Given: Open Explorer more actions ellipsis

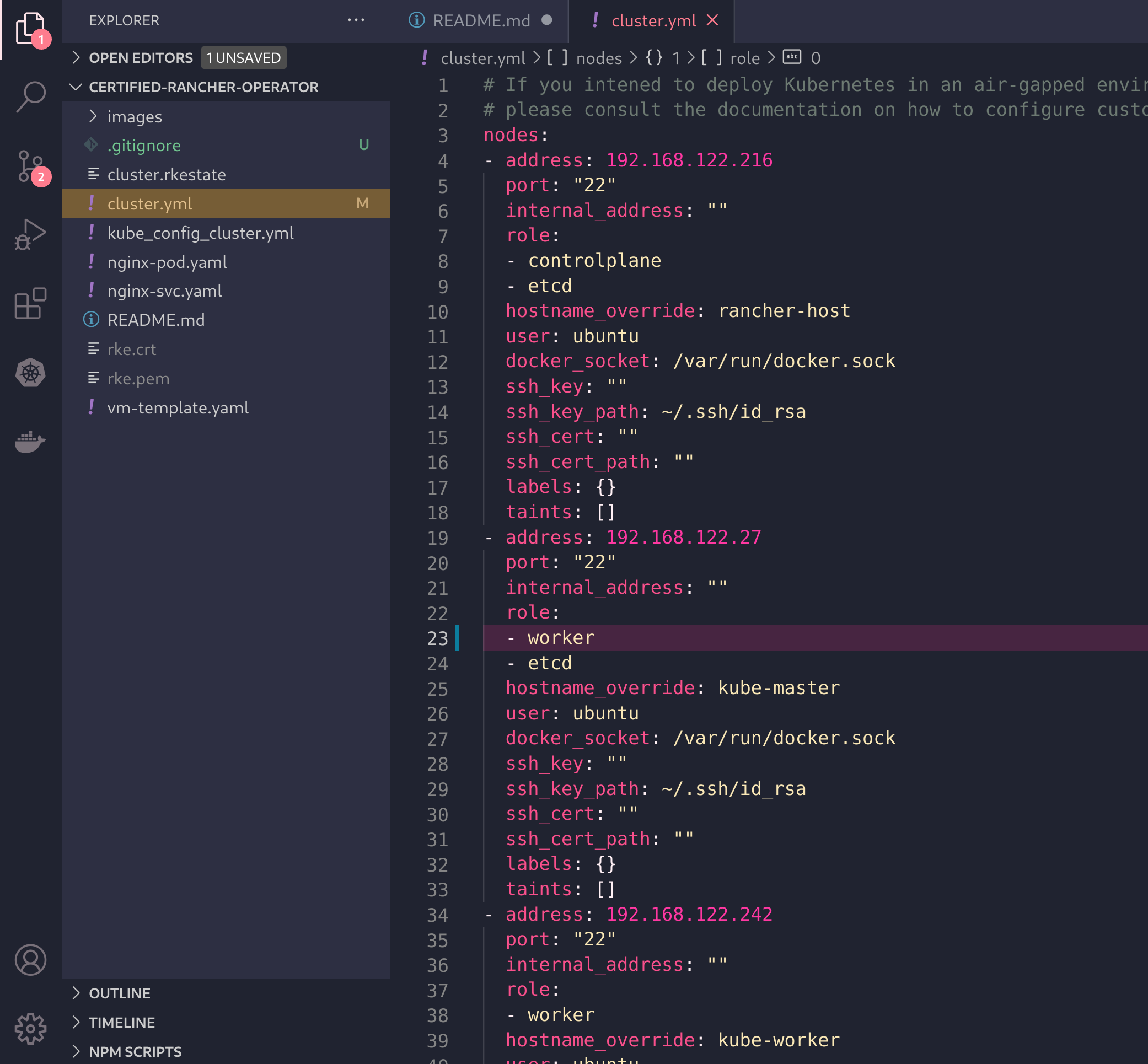Looking at the screenshot, I should pos(356,20).
